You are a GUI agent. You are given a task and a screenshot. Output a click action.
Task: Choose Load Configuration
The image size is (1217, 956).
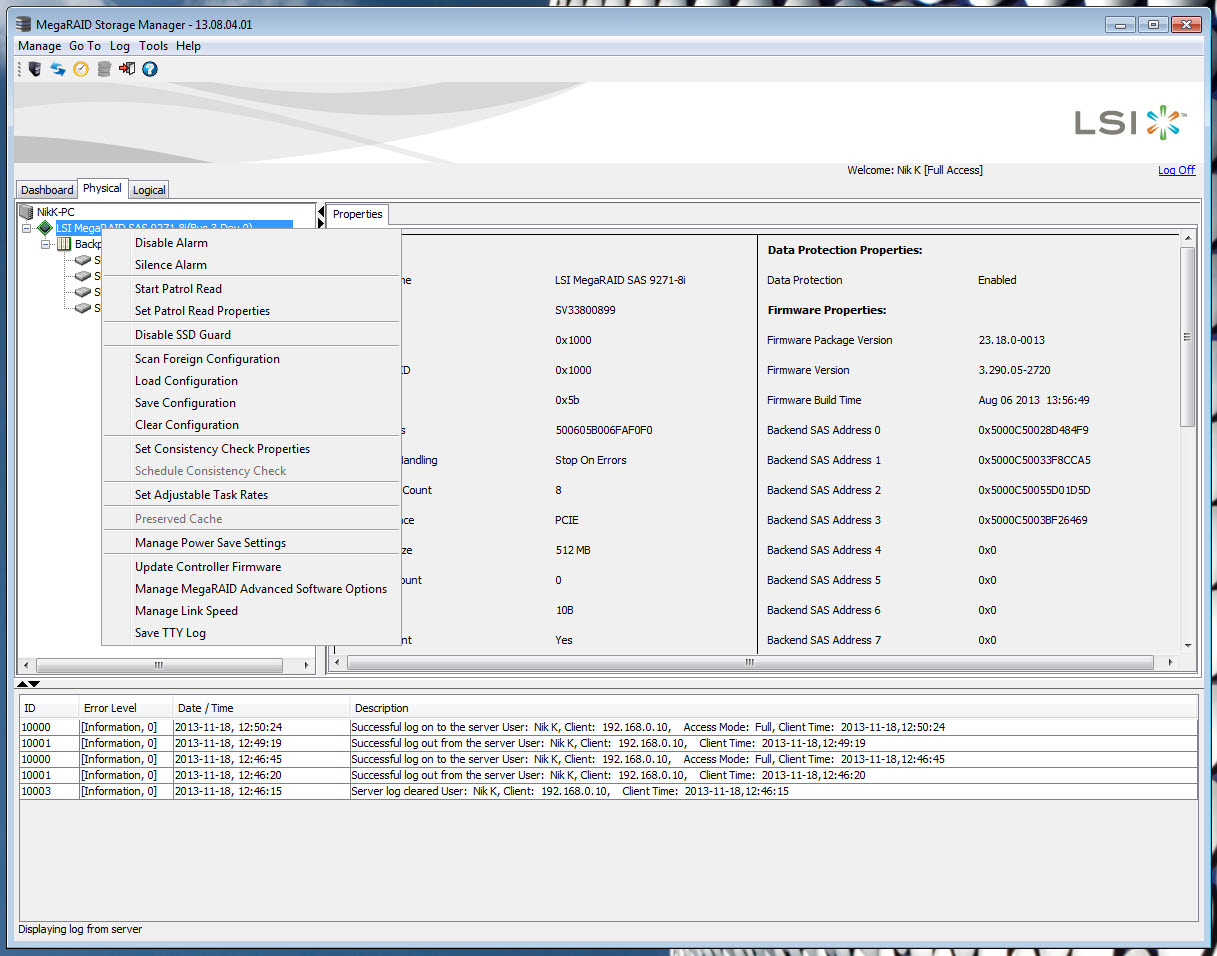pyautogui.click(x=186, y=381)
